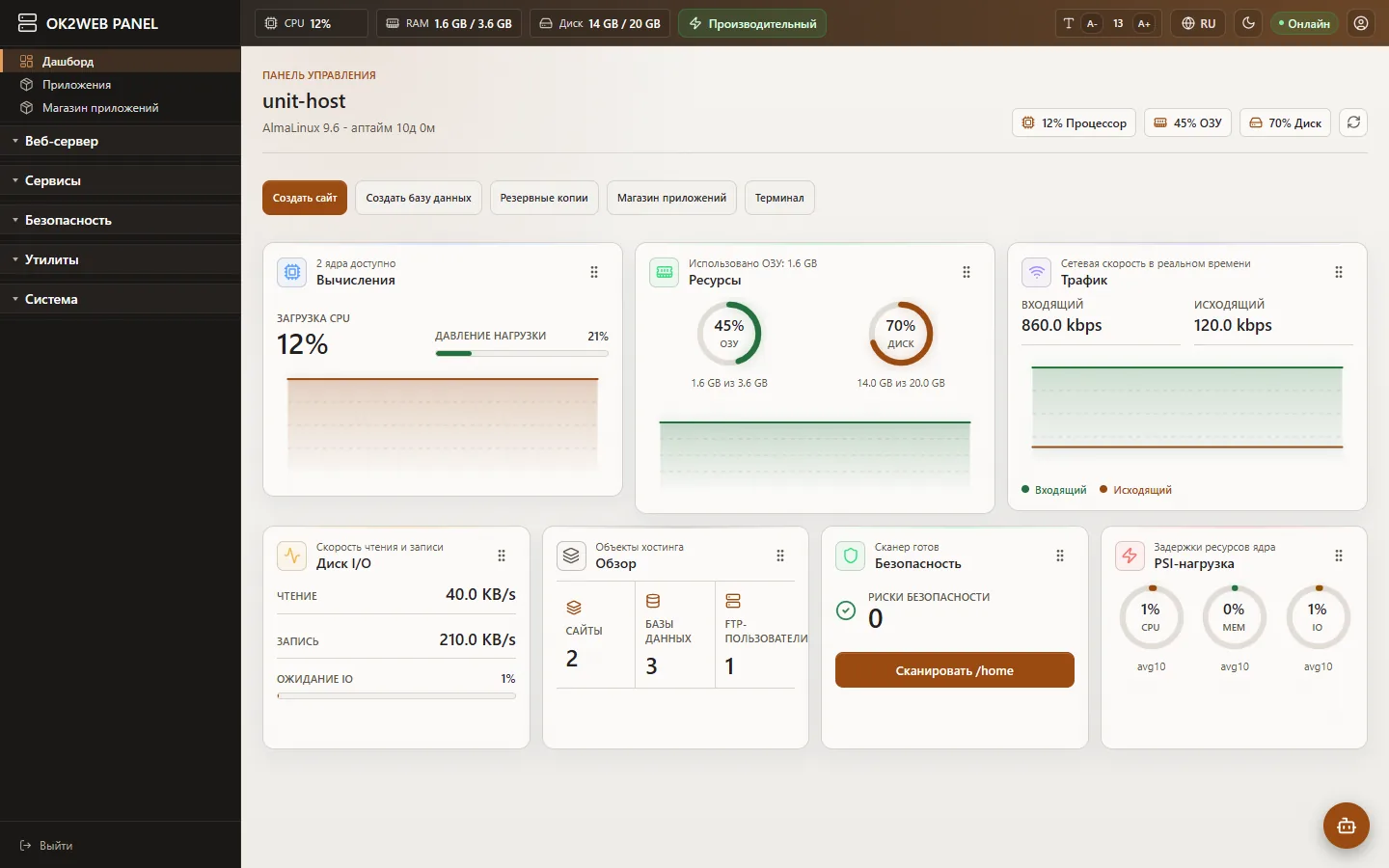The height and width of the screenshot is (868, 1389).
Task: Open Резервные копии quick action
Action: [544, 198]
